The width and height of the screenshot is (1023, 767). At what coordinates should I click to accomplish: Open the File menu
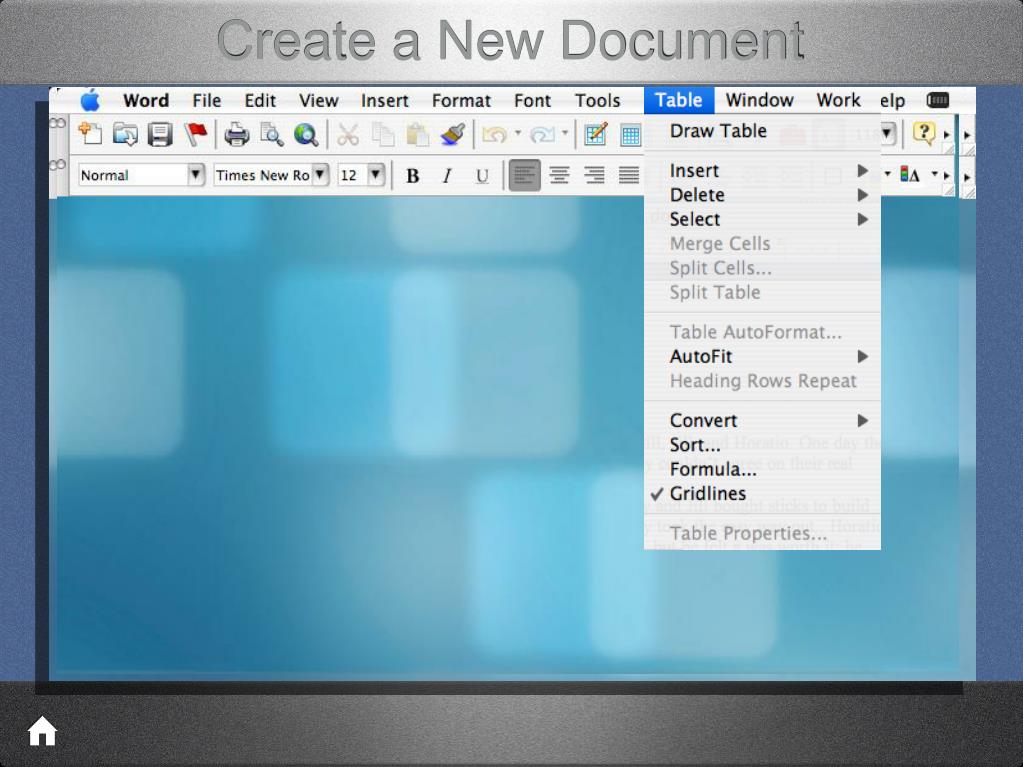207,100
